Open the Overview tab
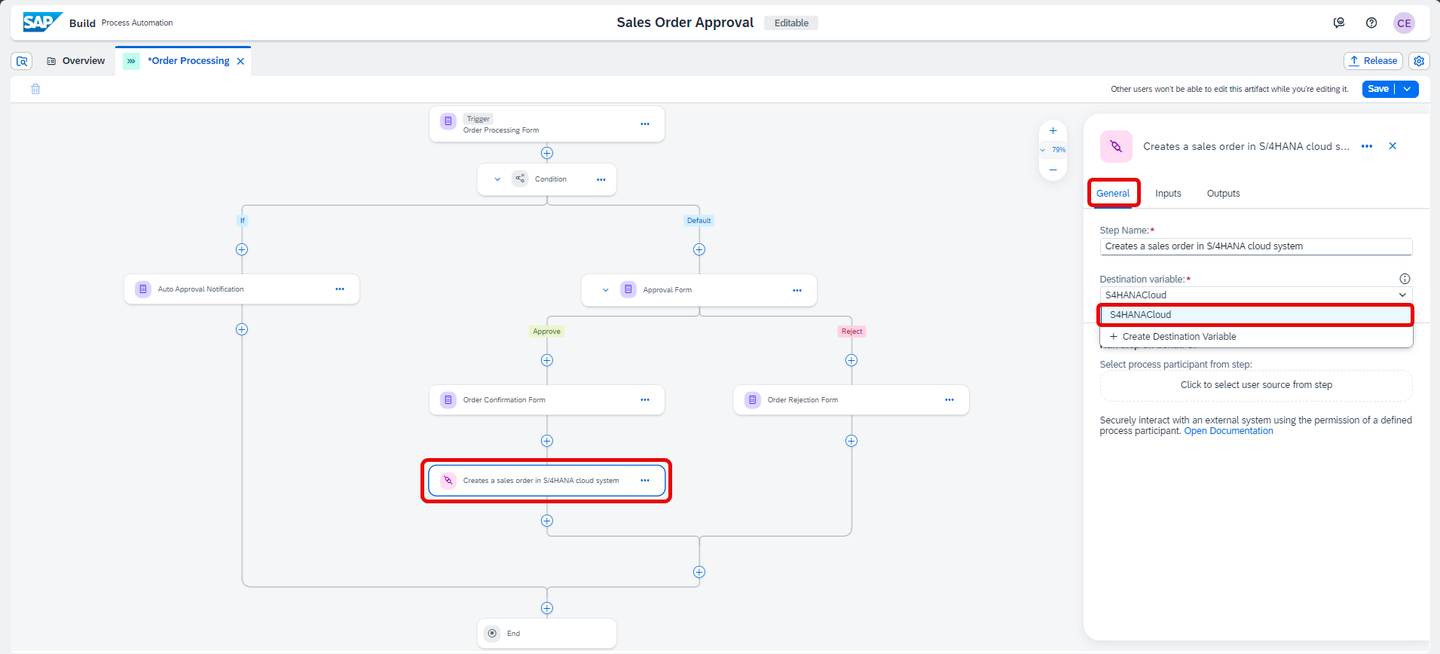The height and width of the screenshot is (654, 1440). pos(75,61)
